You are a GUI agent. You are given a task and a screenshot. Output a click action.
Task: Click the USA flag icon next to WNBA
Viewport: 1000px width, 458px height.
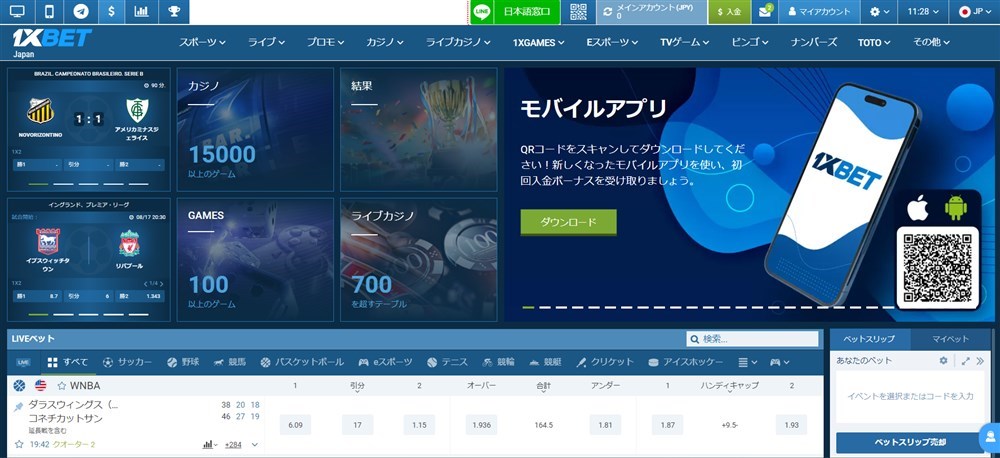pyautogui.click(x=41, y=385)
